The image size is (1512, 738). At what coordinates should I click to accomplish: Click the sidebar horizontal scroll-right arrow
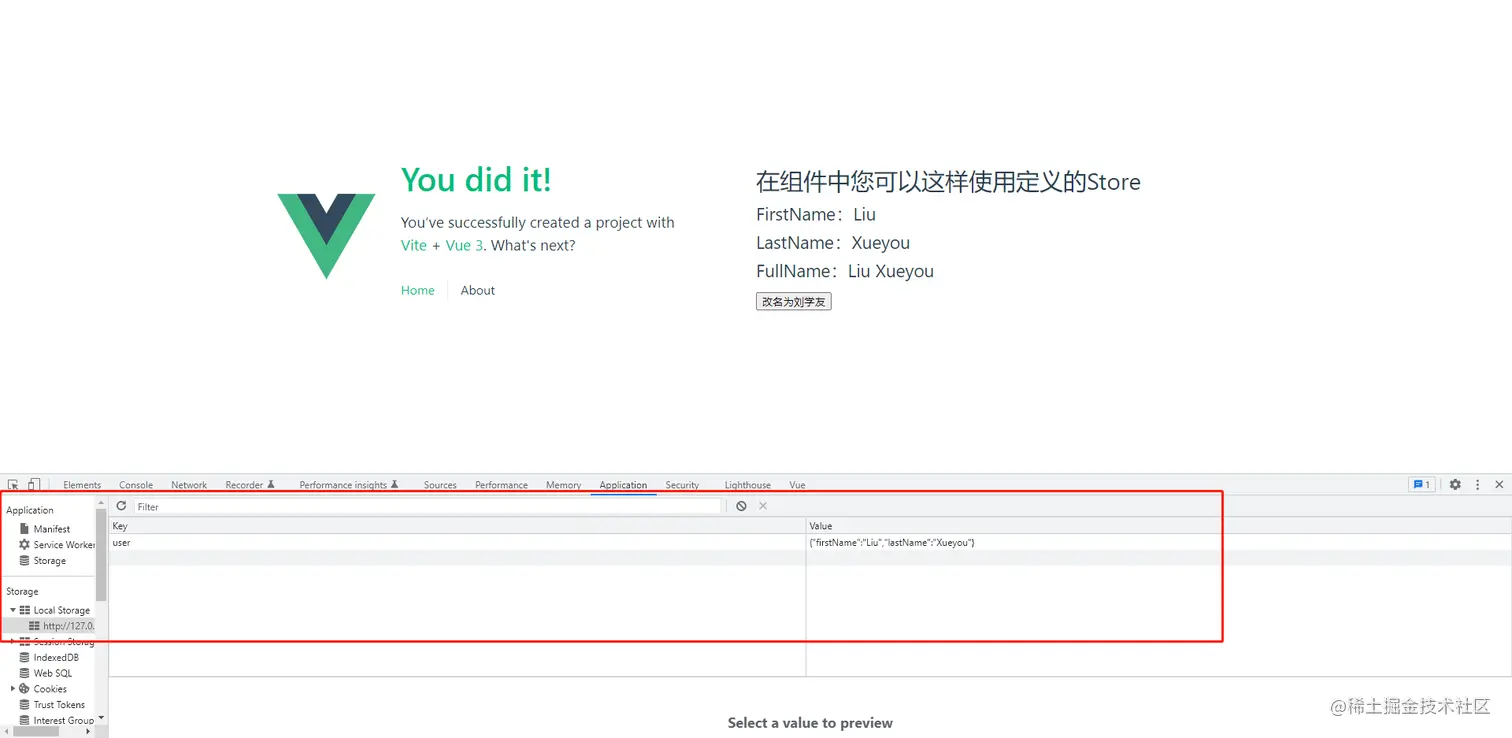88,732
